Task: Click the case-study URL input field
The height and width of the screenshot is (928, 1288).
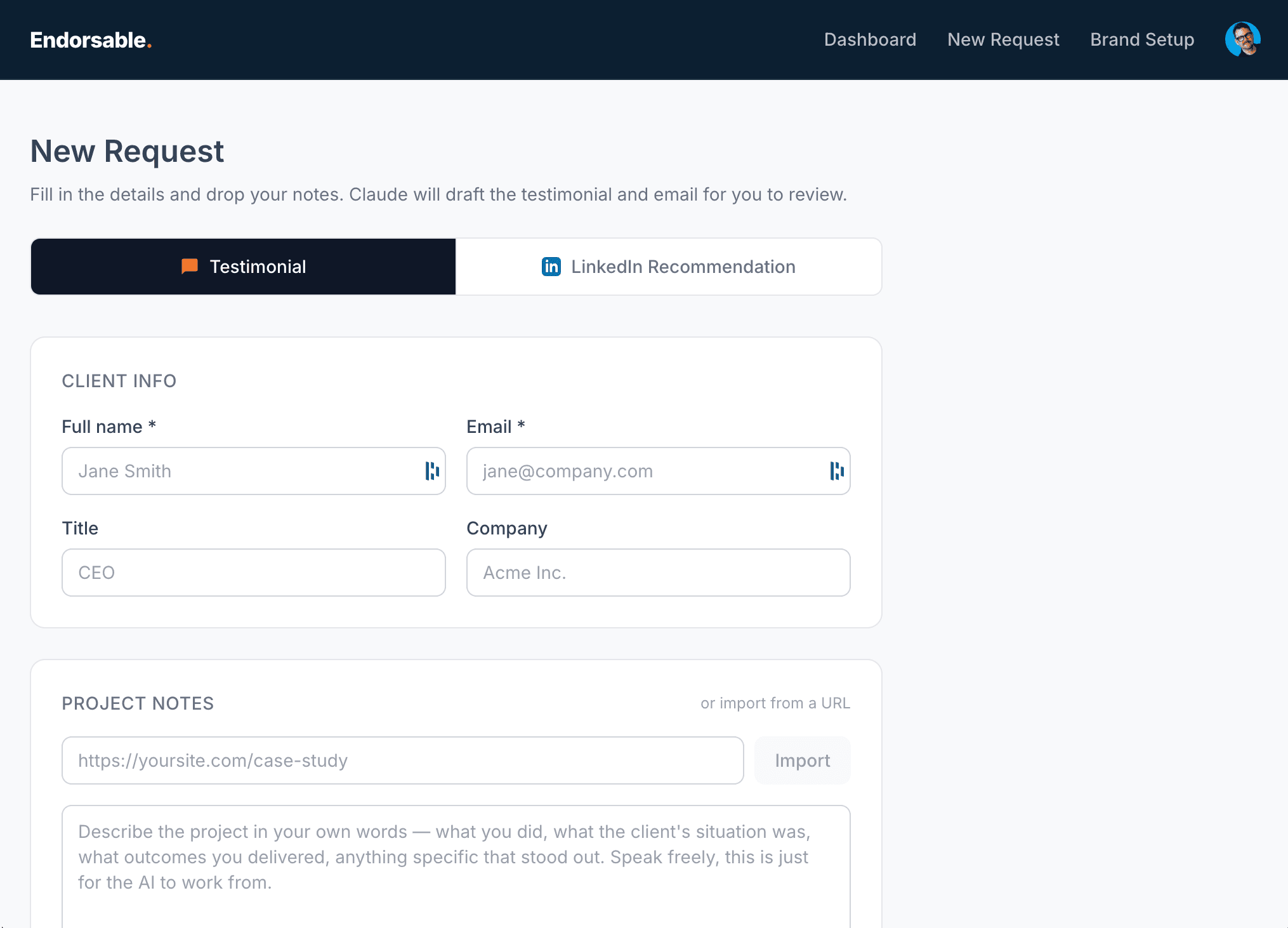Action: 403,760
